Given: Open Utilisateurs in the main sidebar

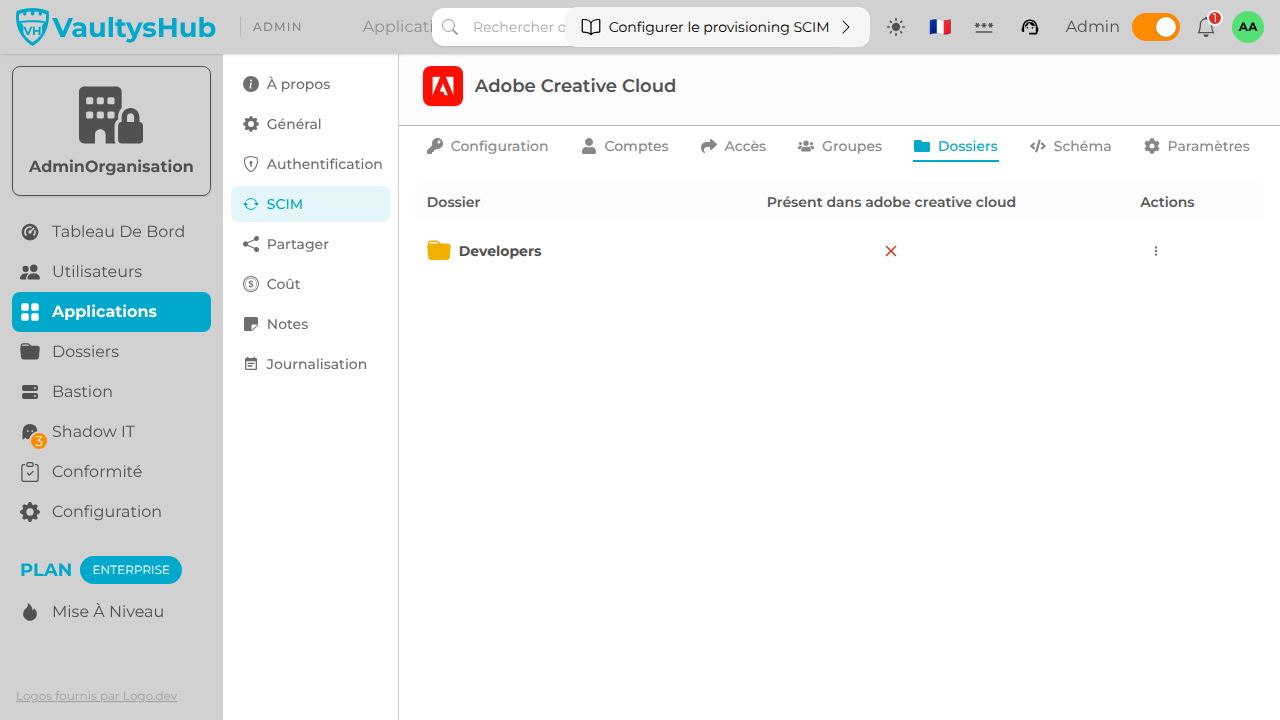Looking at the screenshot, I should pos(111,272).
